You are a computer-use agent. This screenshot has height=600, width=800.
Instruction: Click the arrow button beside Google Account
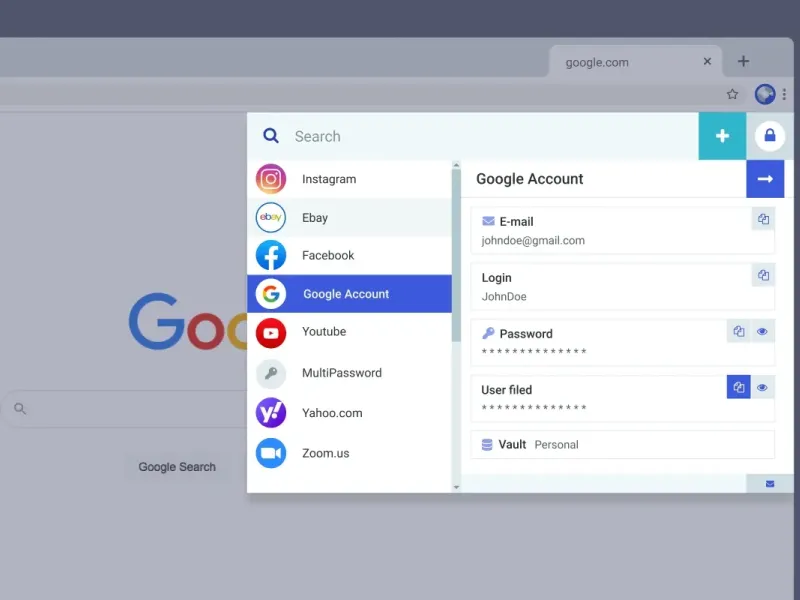[x=765, y=179]
